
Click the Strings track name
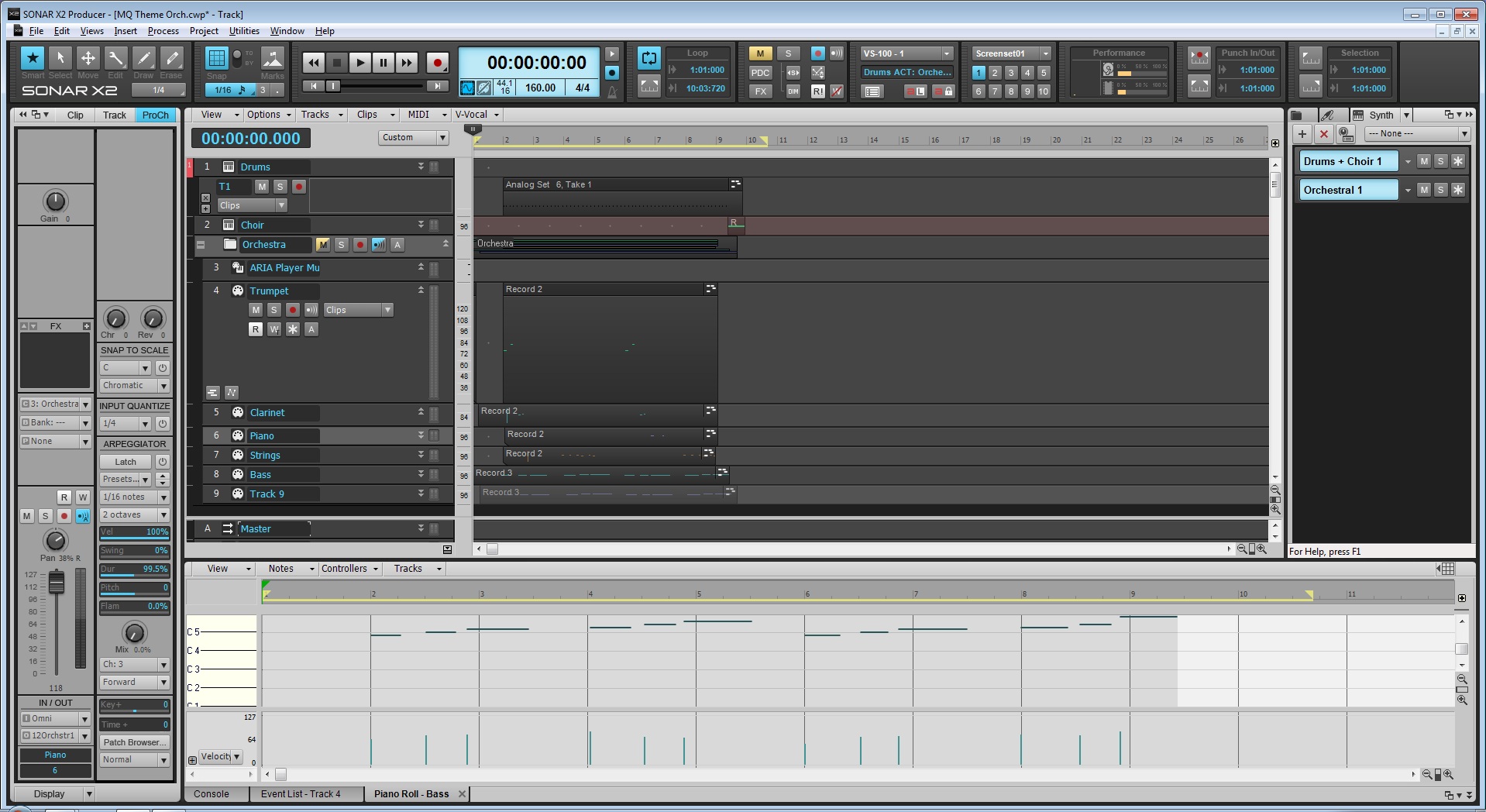(x=265, y=456)
